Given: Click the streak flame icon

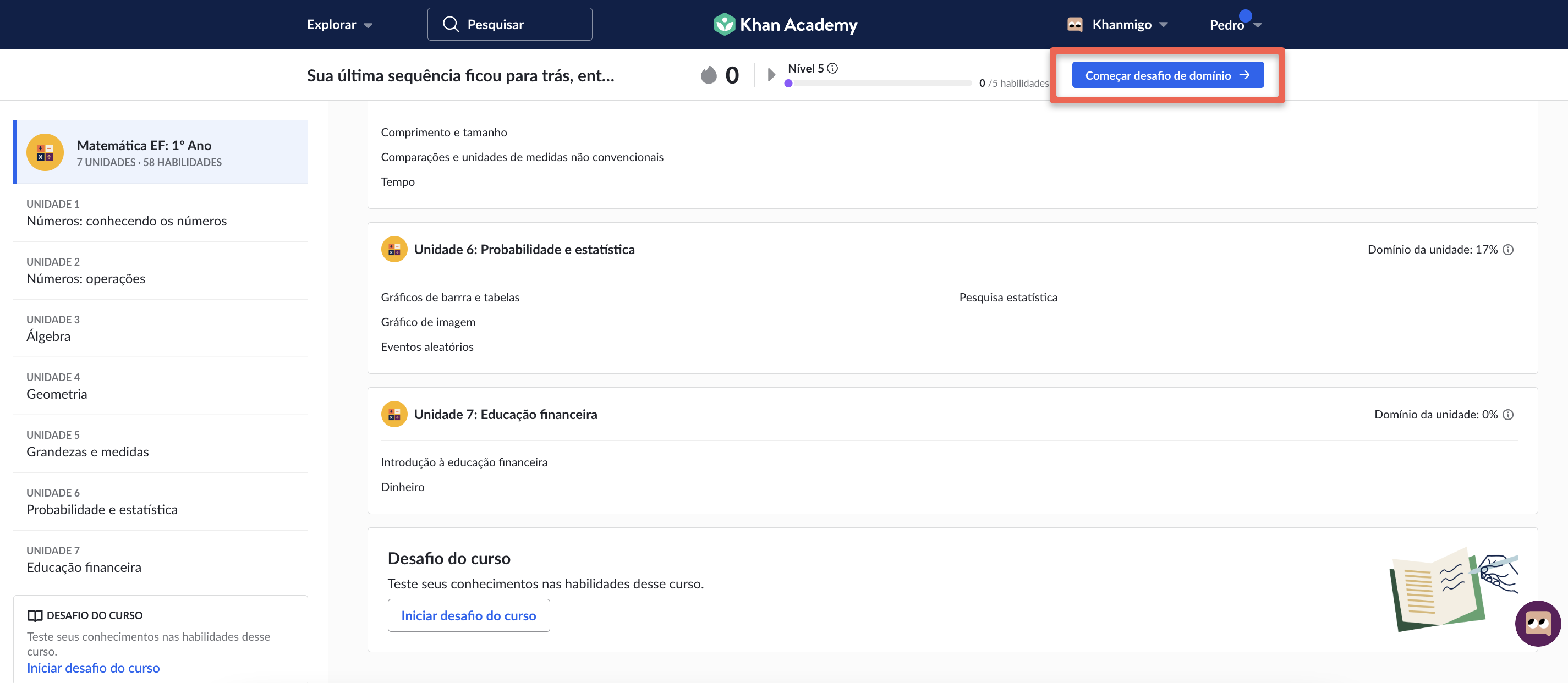Looking at the screenshot, I should [709, 75].
